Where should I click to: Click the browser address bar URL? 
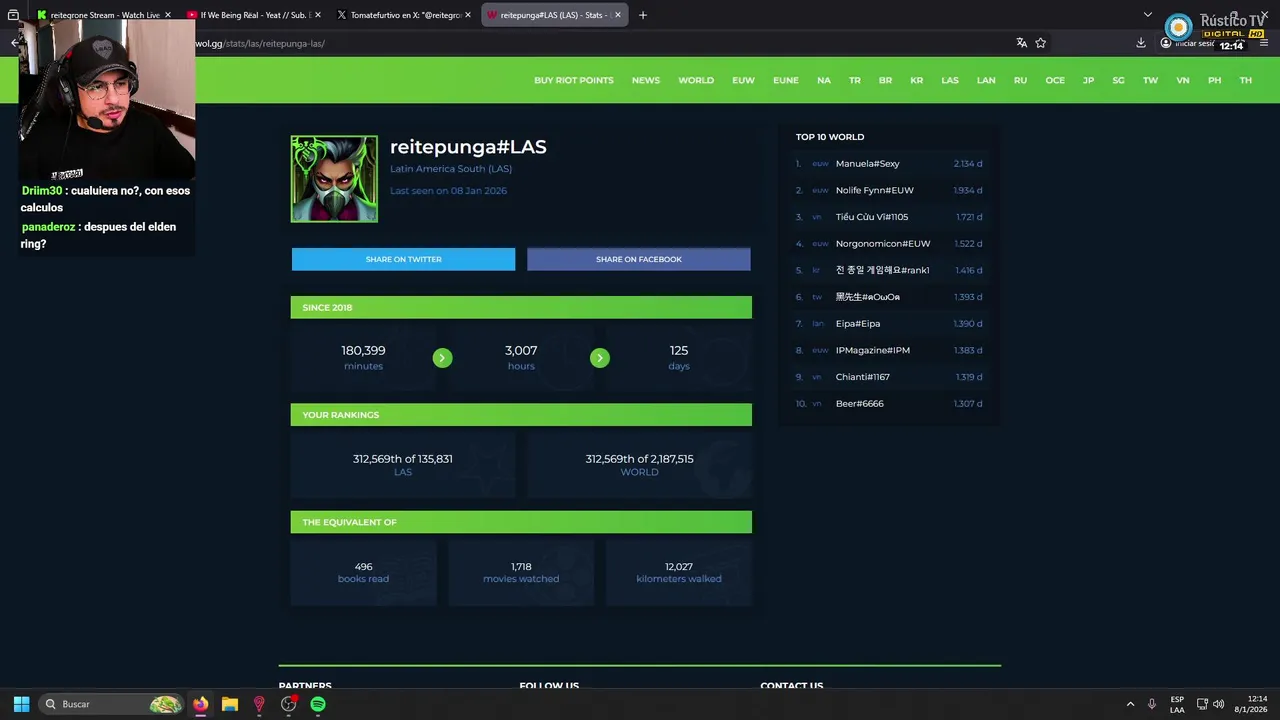click(260, 43)
